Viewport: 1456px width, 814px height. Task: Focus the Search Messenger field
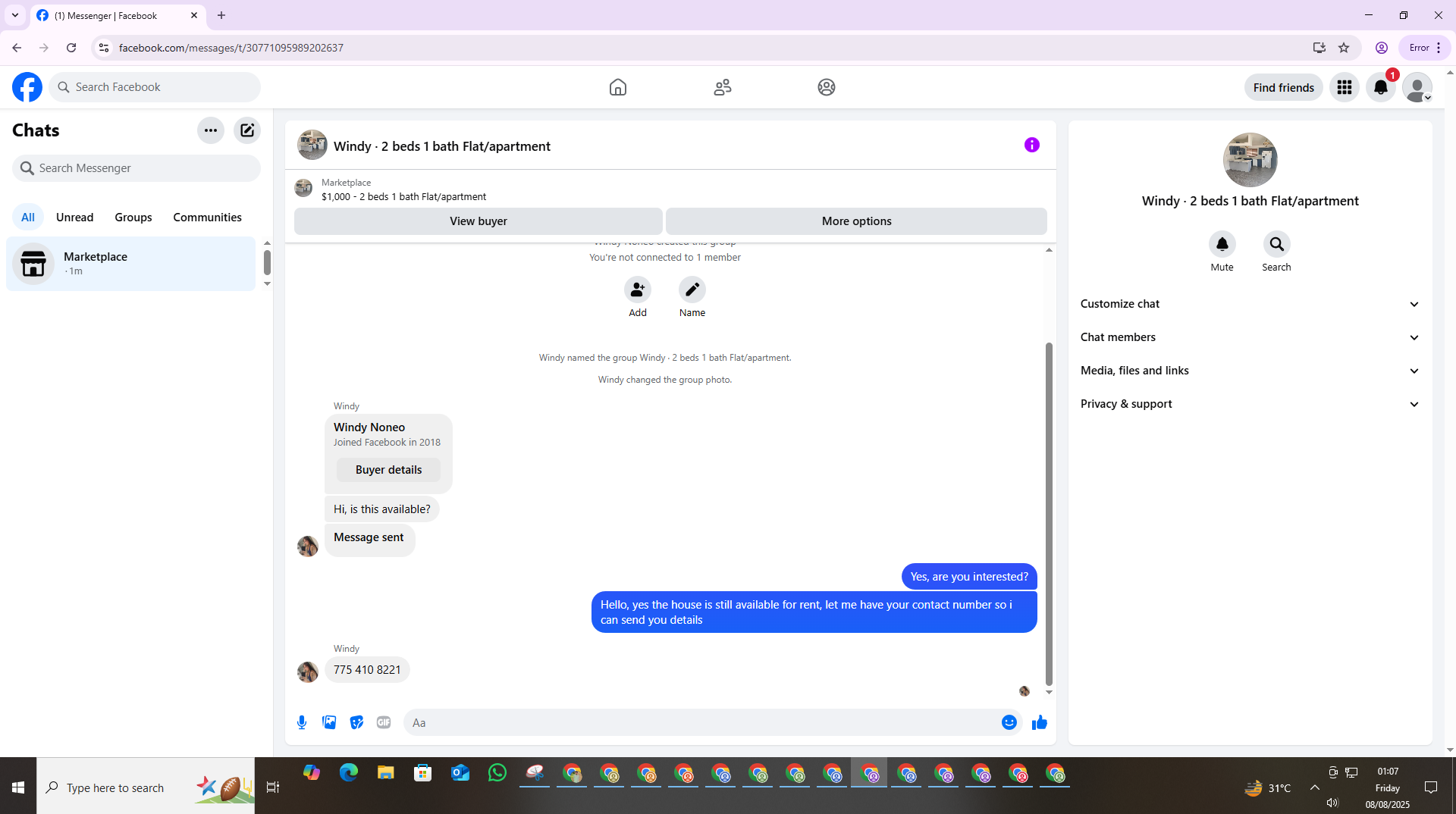[136, 168]
